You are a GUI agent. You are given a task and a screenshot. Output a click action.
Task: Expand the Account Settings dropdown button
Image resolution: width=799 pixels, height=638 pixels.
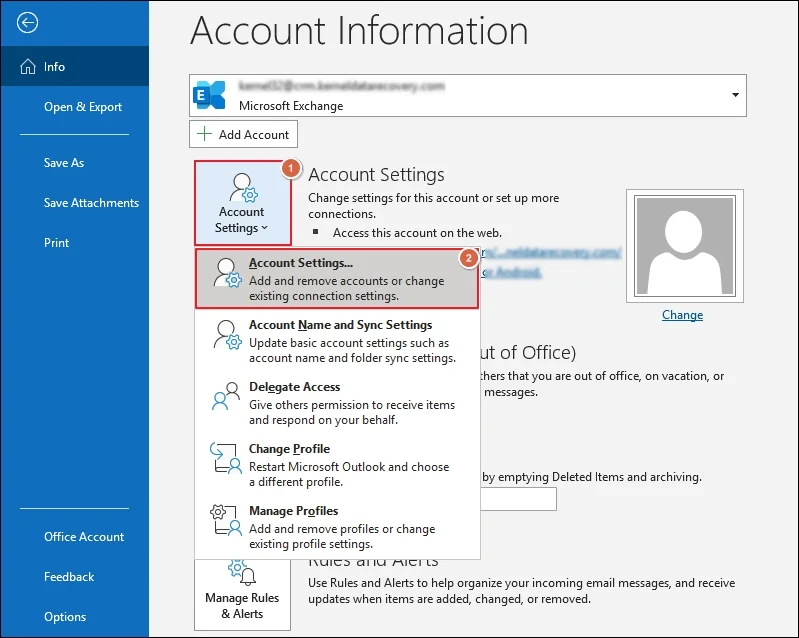pos(243,203)
